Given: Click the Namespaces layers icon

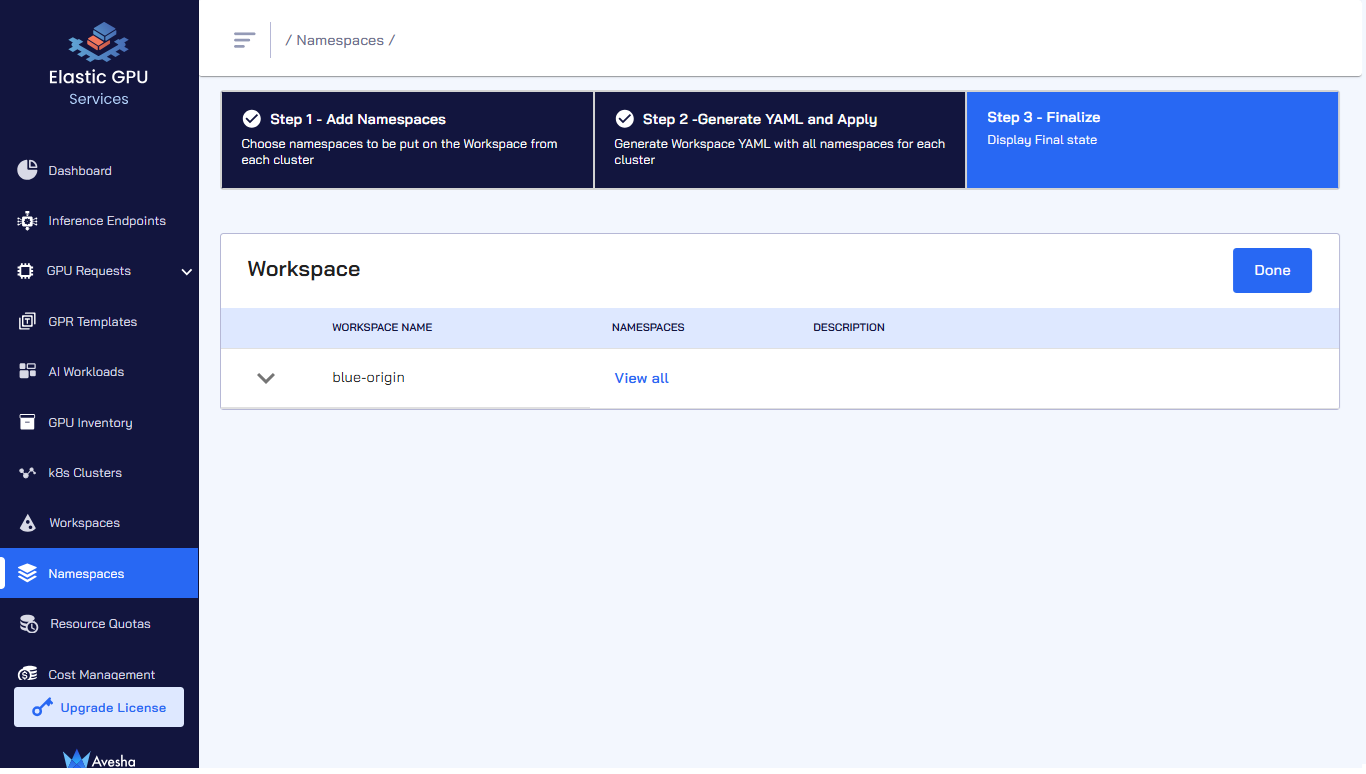Looking at the screenshot, I should point(27,574).
